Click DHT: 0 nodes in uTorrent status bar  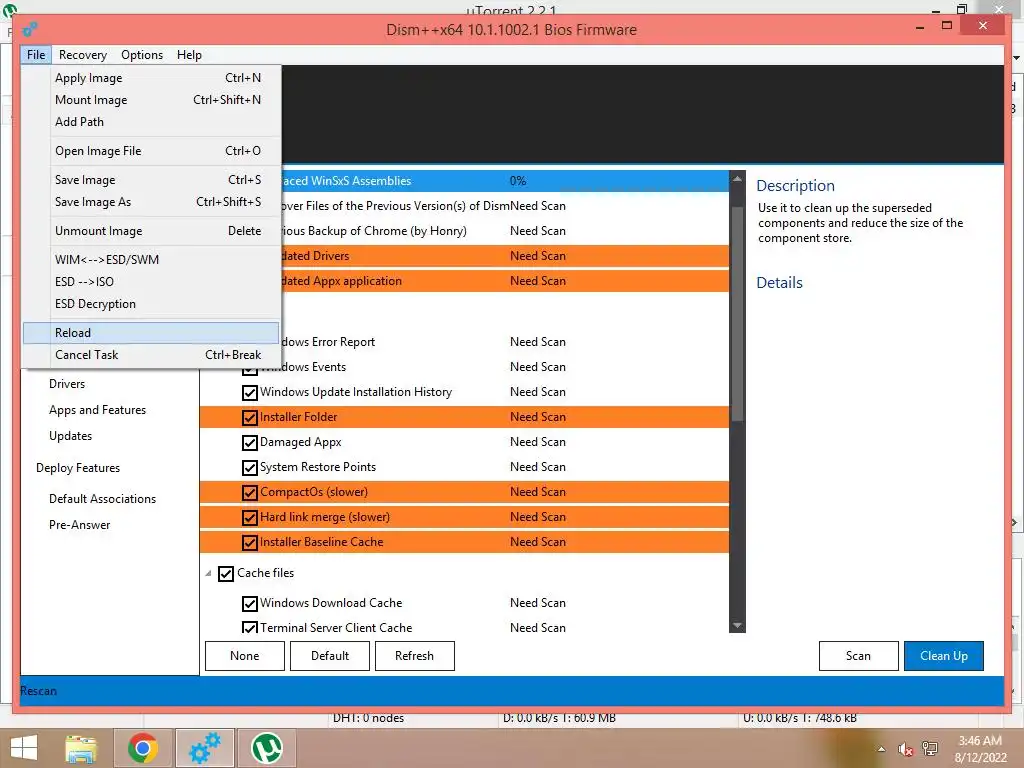tap(368, 718)
